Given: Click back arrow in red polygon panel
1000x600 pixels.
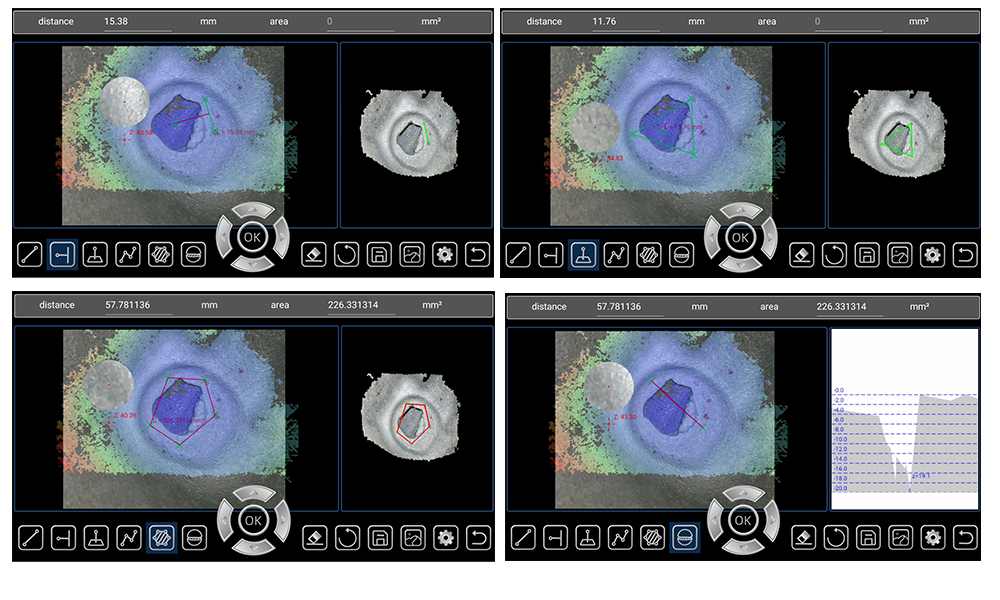Looking at the screenshot, I should point(478,538).
